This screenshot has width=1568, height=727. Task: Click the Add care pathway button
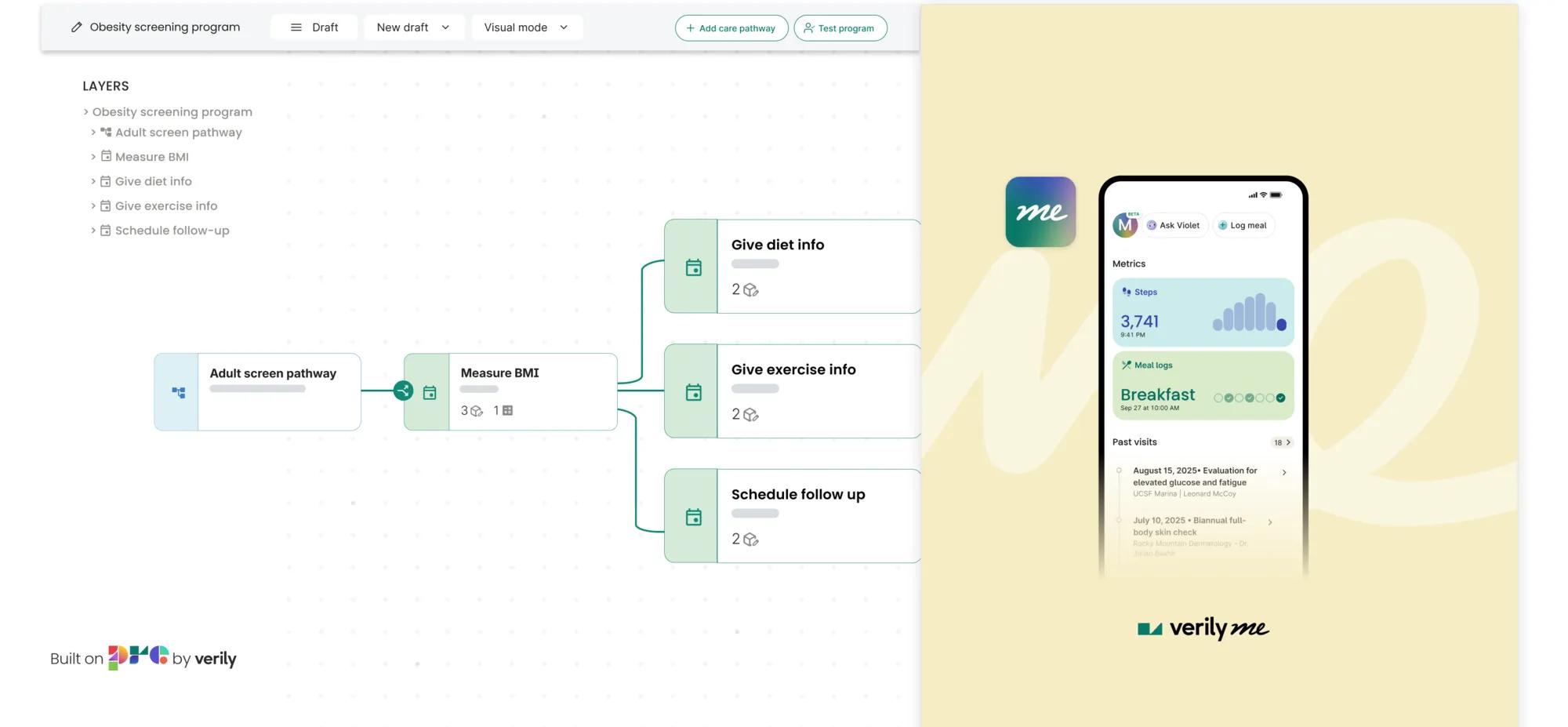coord(731,27)
